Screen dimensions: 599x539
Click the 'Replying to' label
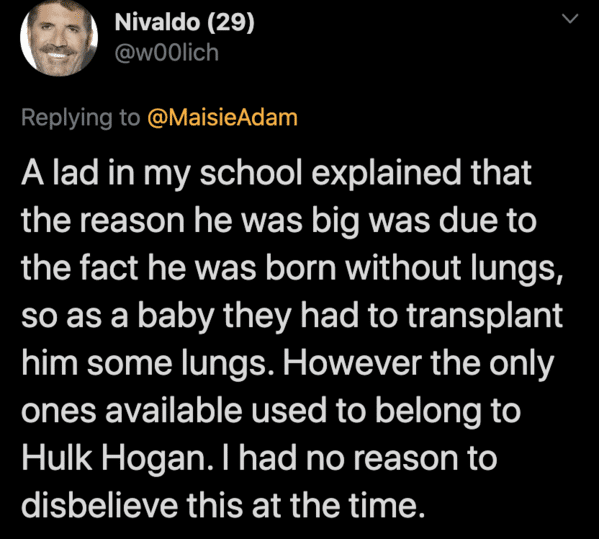pos(81,118)
